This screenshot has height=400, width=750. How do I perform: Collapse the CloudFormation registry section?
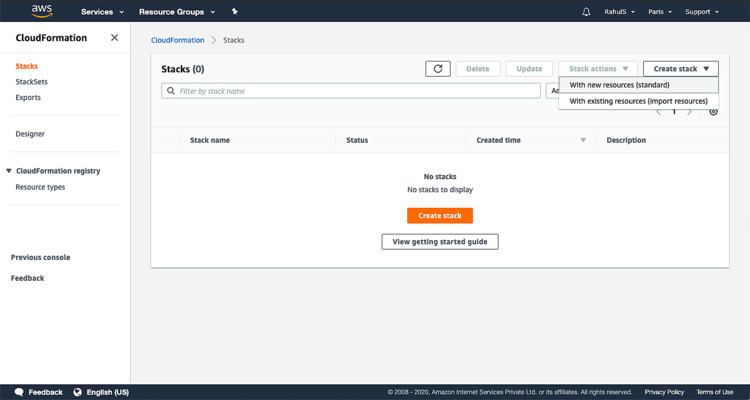[x=9, y=171]
